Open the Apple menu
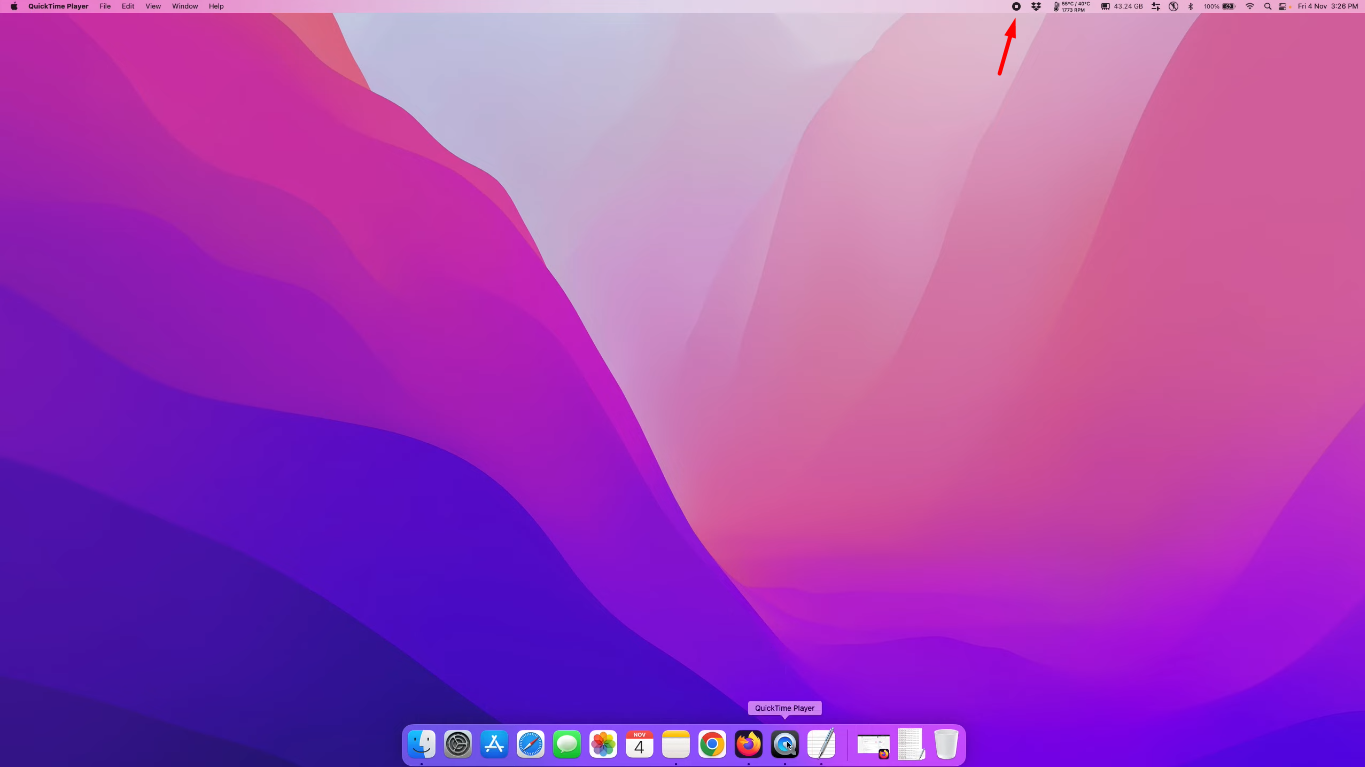The height and width of the screenshot is (767, 1365). 14,6
